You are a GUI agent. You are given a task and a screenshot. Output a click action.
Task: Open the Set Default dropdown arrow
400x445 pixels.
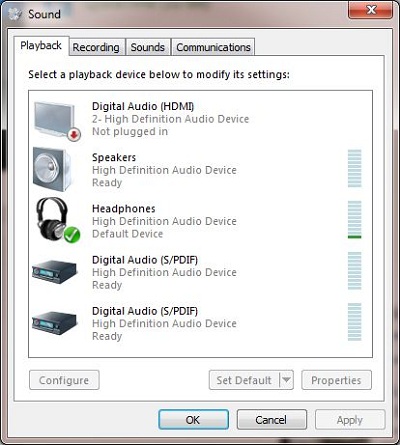click(286, 380)
